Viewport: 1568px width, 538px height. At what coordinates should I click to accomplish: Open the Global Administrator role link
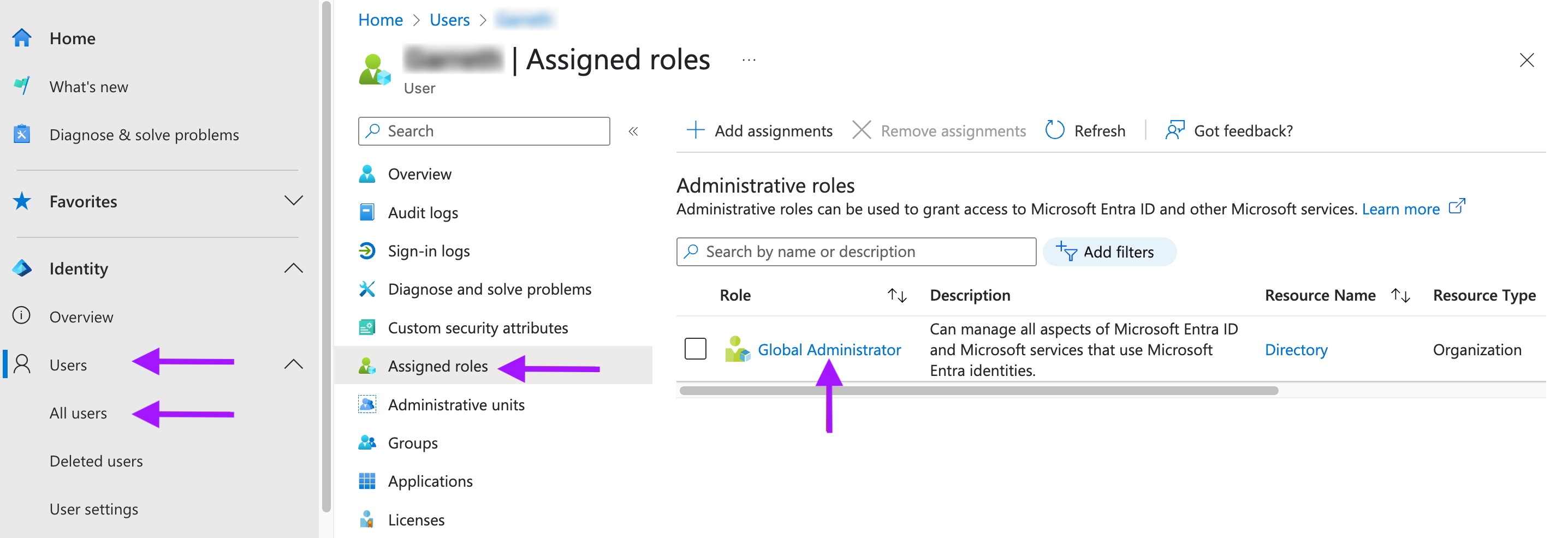[x=829, y=349]
